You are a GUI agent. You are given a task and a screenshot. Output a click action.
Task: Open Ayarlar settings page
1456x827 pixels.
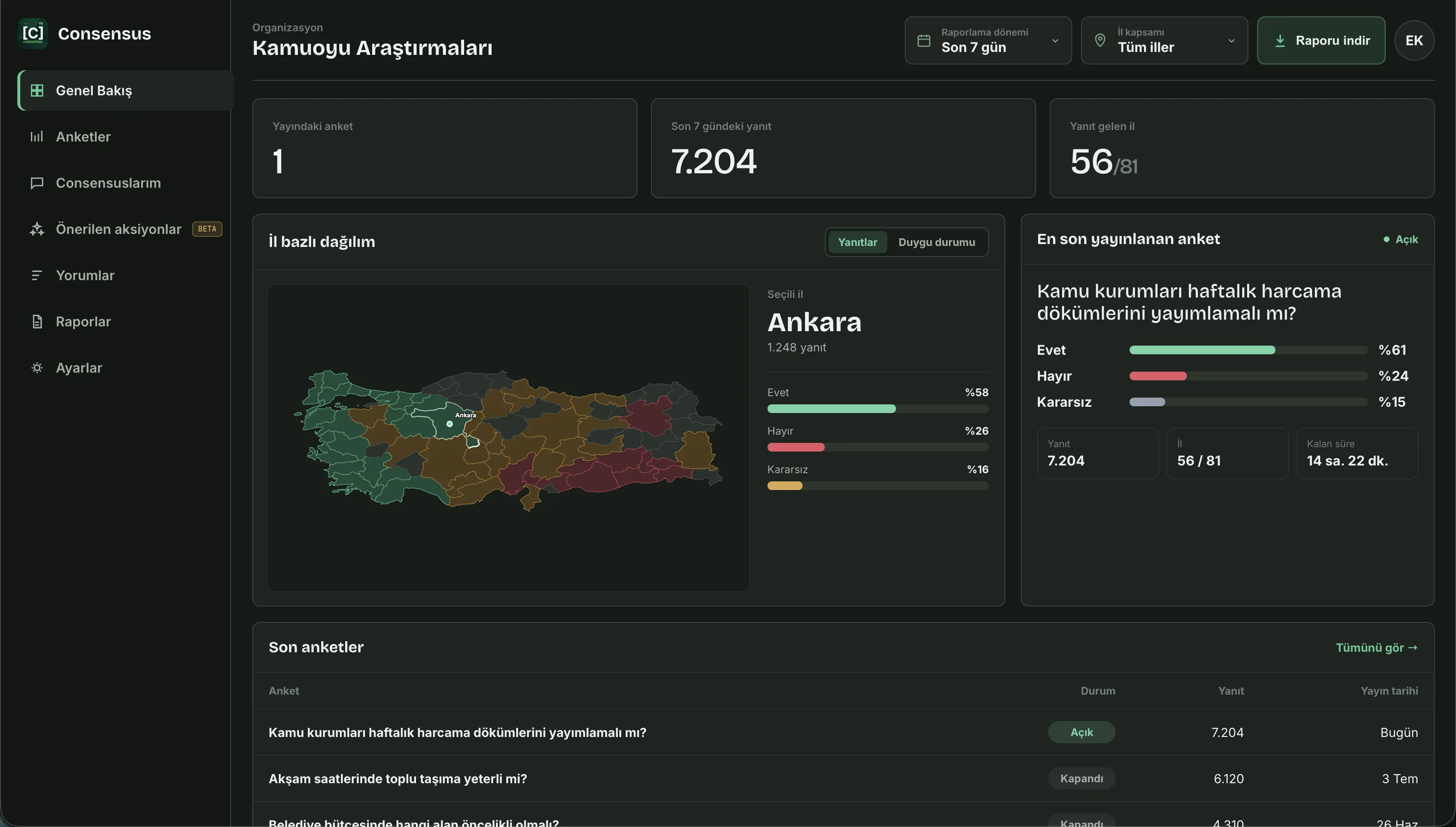tap(126, 368)
